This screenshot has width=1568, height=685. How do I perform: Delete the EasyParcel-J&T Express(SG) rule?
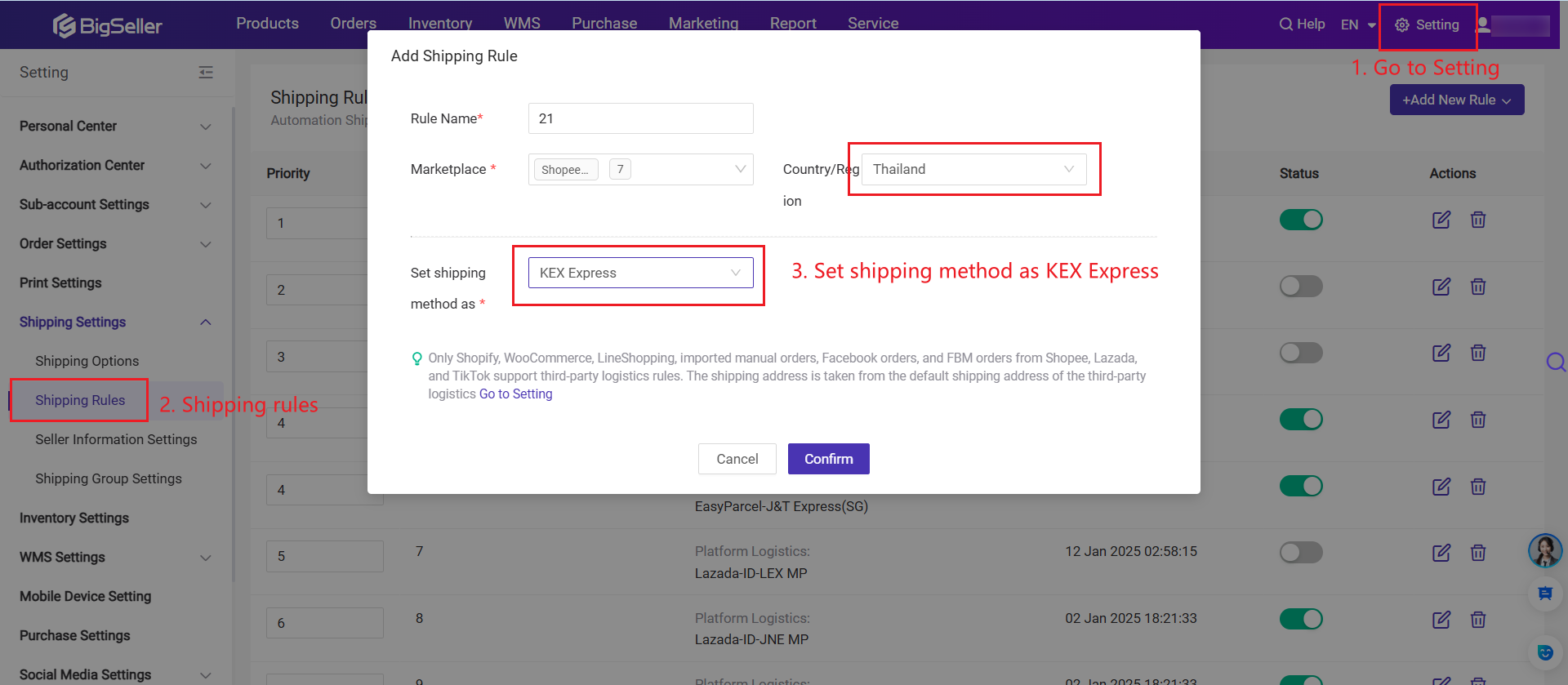tap(1478, 487)
